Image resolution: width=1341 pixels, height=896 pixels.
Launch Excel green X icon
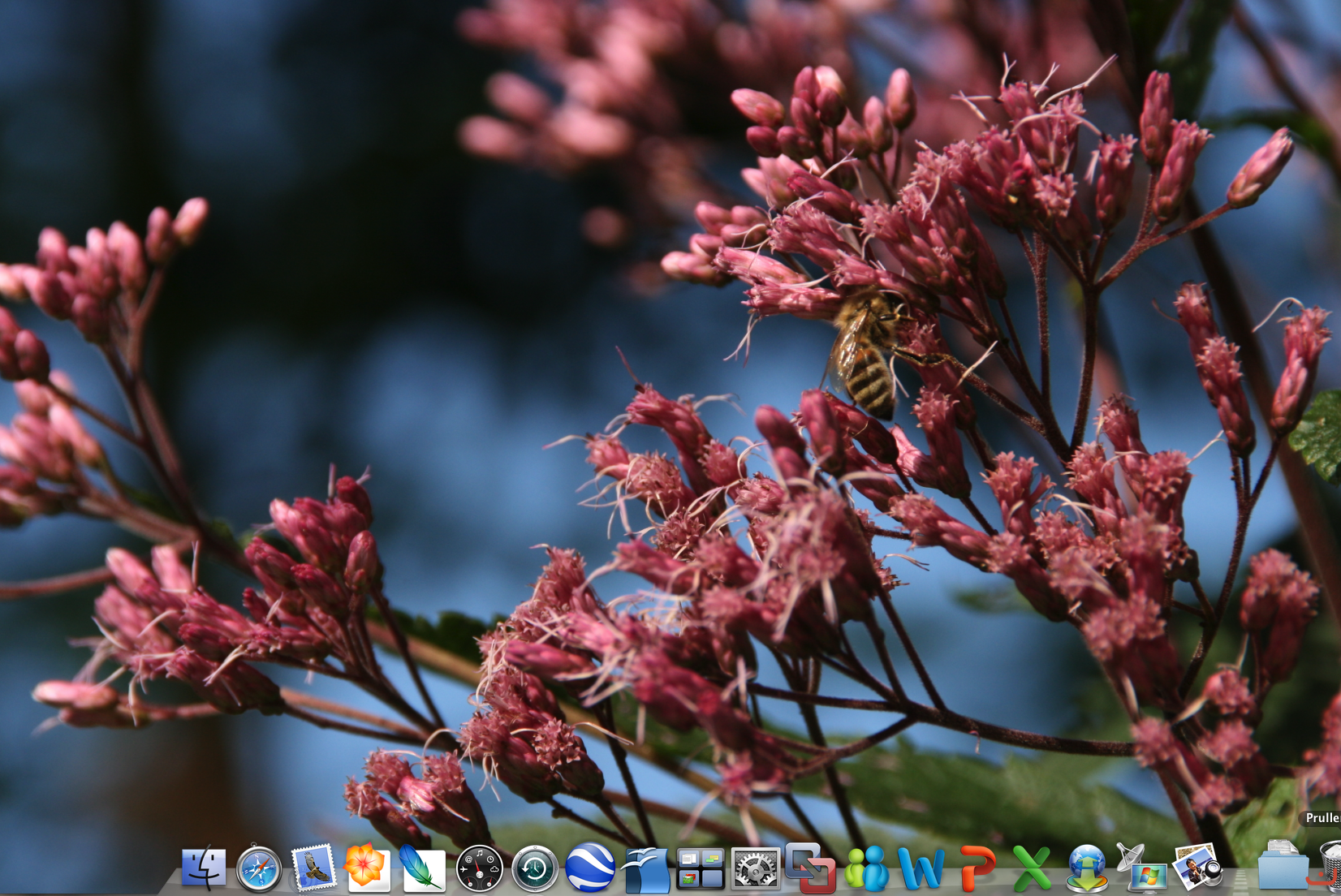tap(1032, 869)
